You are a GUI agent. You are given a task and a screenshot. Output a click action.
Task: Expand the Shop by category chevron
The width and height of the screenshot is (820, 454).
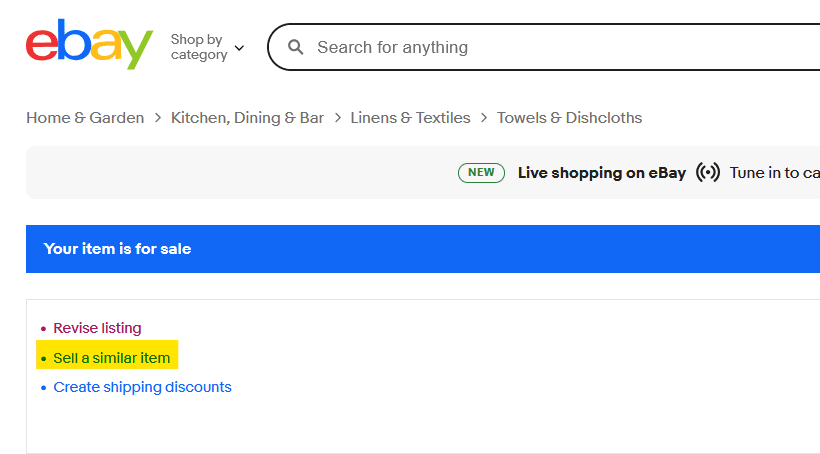[x=239, y=48]
